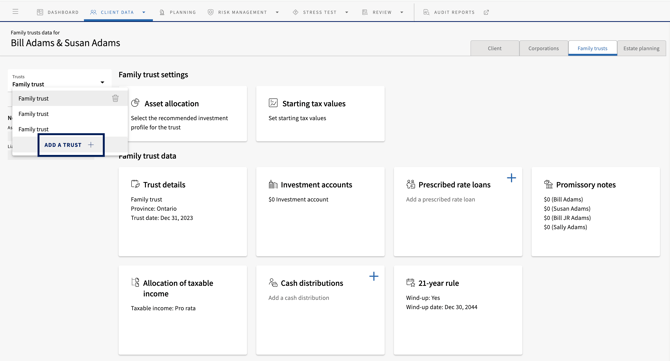670x361 pixels.
Task: Click the 21-year rule calendar icon
Action: pos(410,282)
